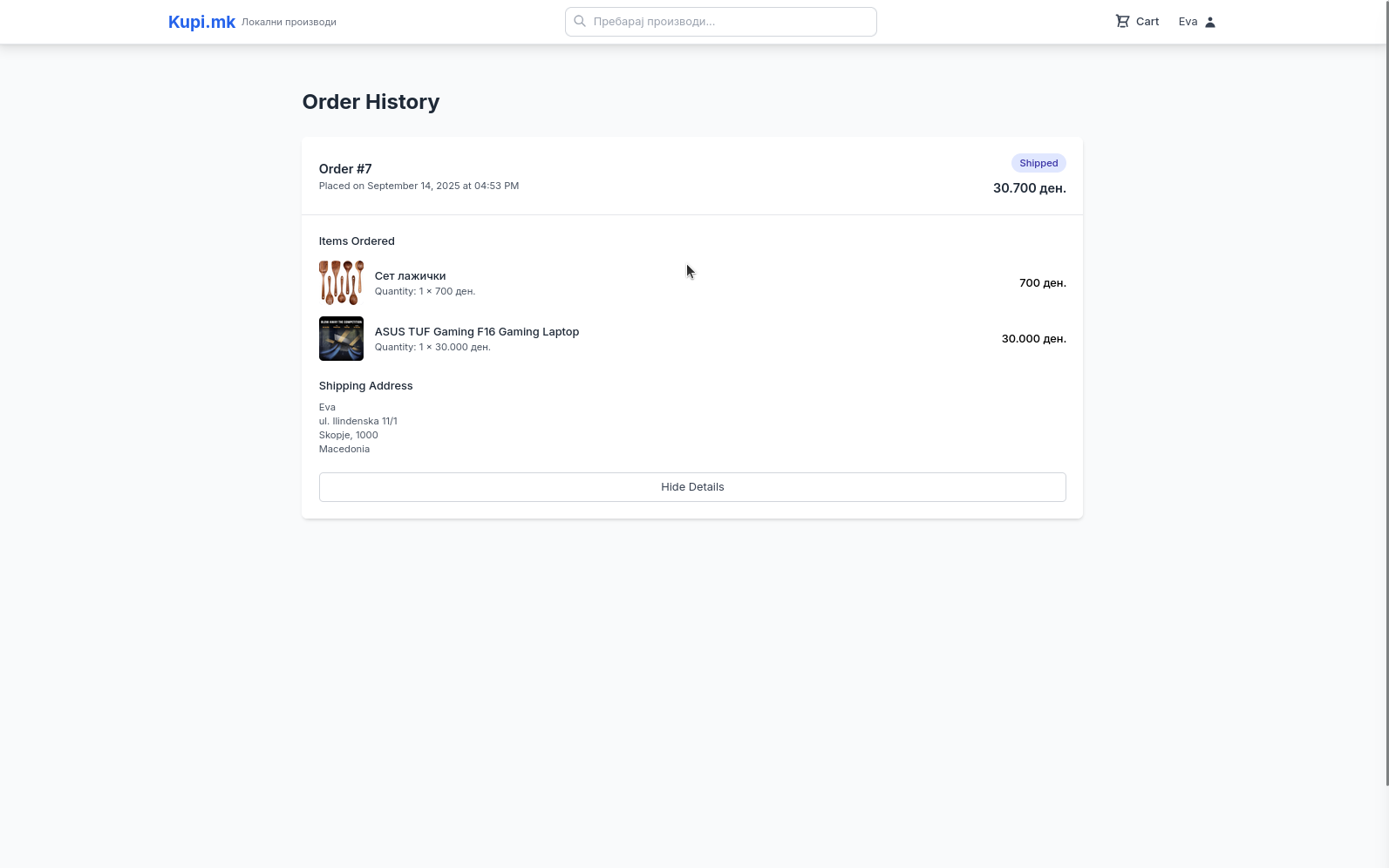Click the search magnifier icon
The image size is (1389, 868).
(580, 22)
